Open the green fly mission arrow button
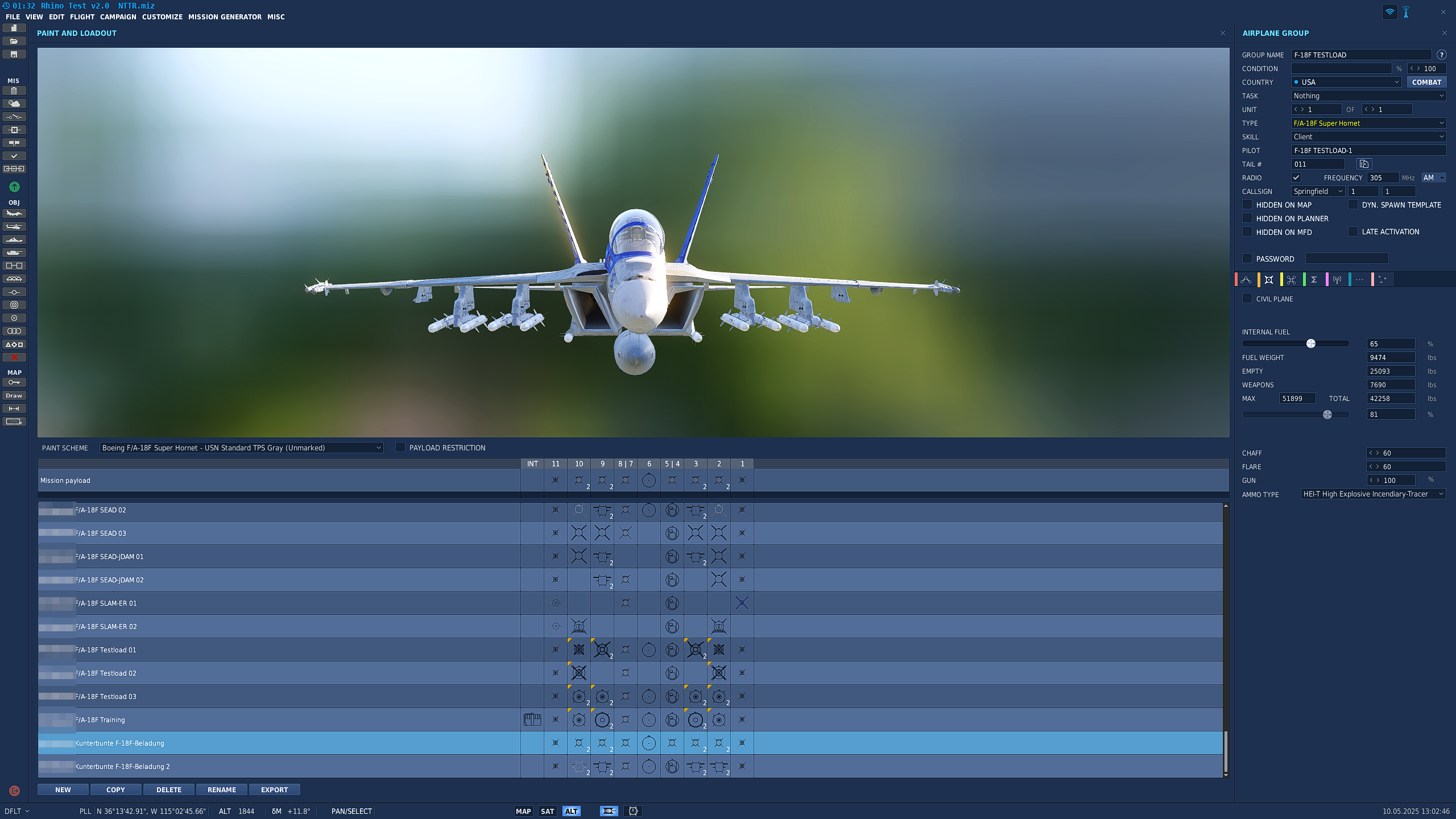The image size is (1456, 819). click(14, 187)
